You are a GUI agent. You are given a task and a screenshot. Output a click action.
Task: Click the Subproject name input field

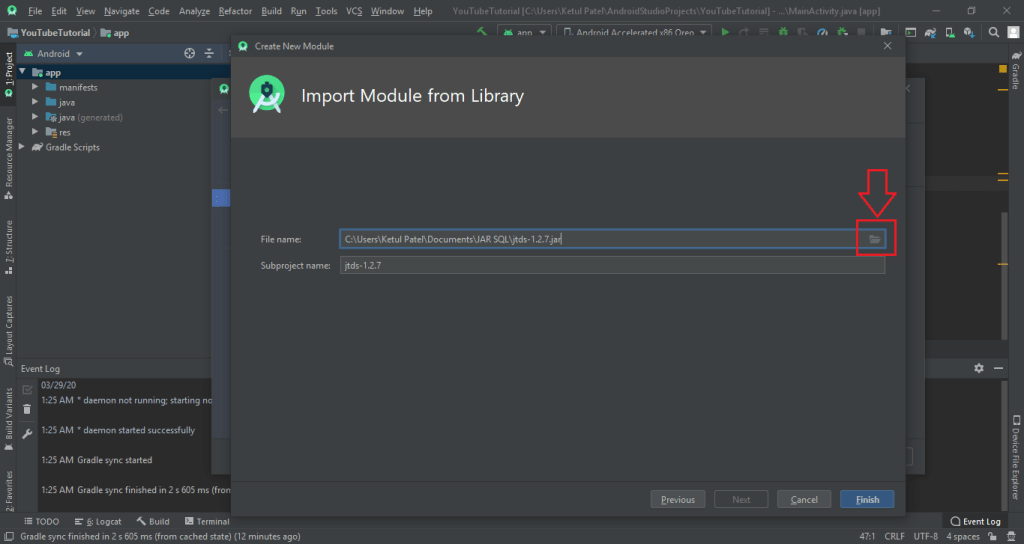click(611, 265)
